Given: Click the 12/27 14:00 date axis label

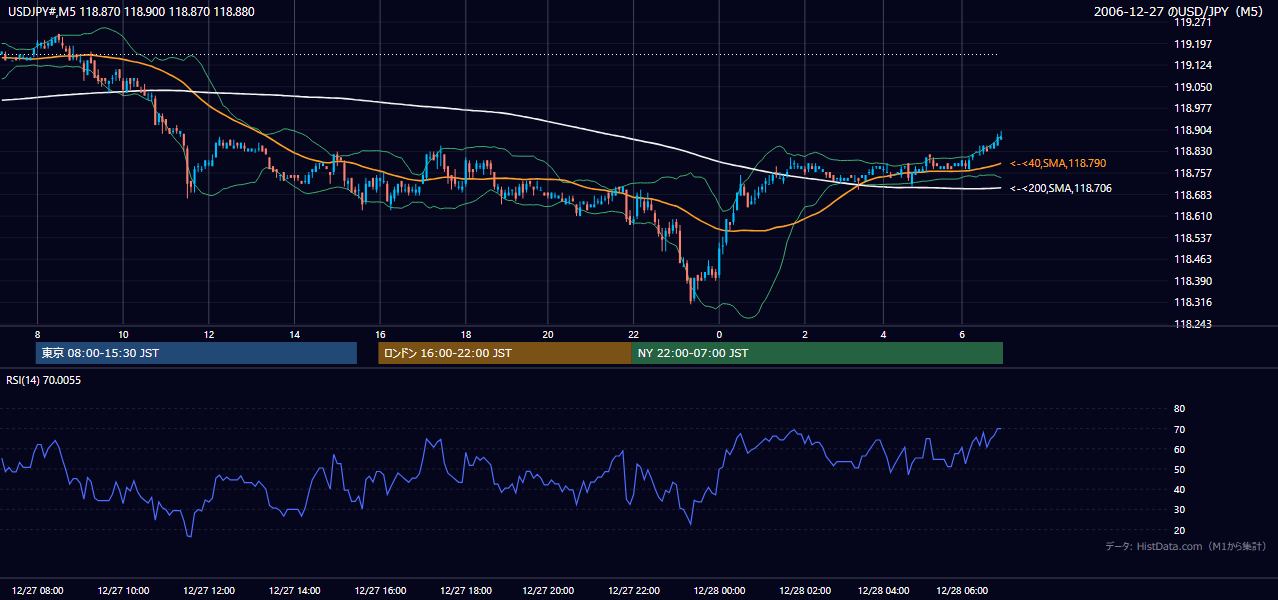Looking at the screenshot, I should tap(294, 591).
